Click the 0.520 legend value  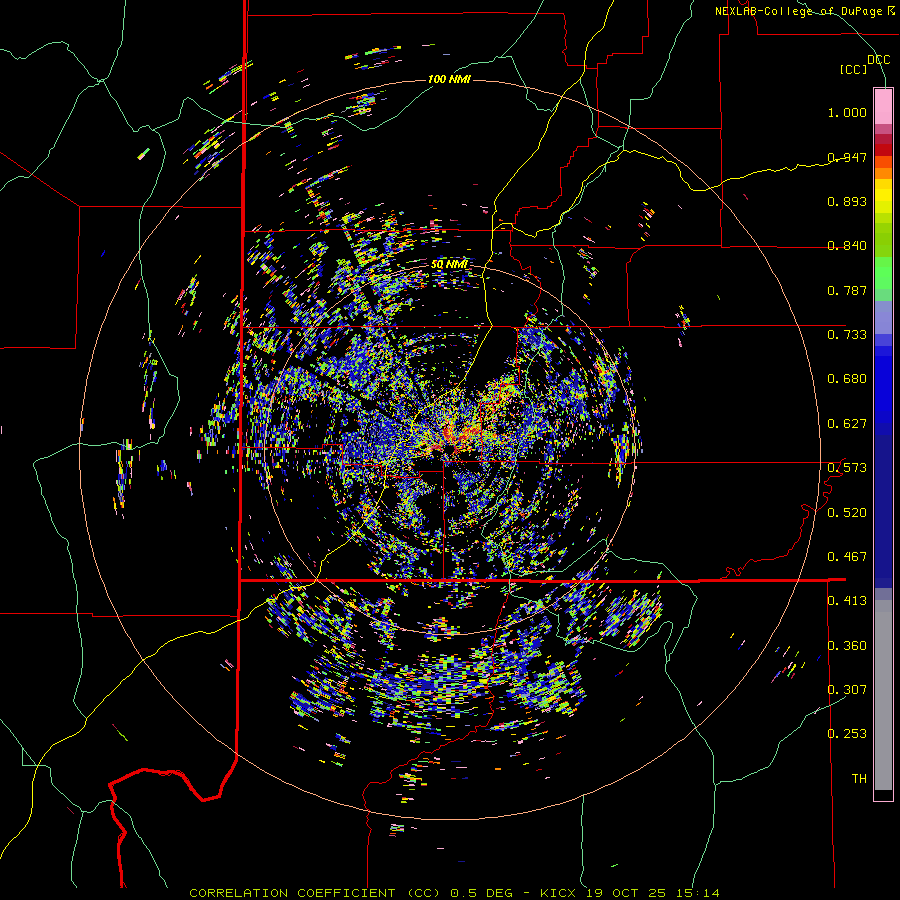click(x=847, y=513)
